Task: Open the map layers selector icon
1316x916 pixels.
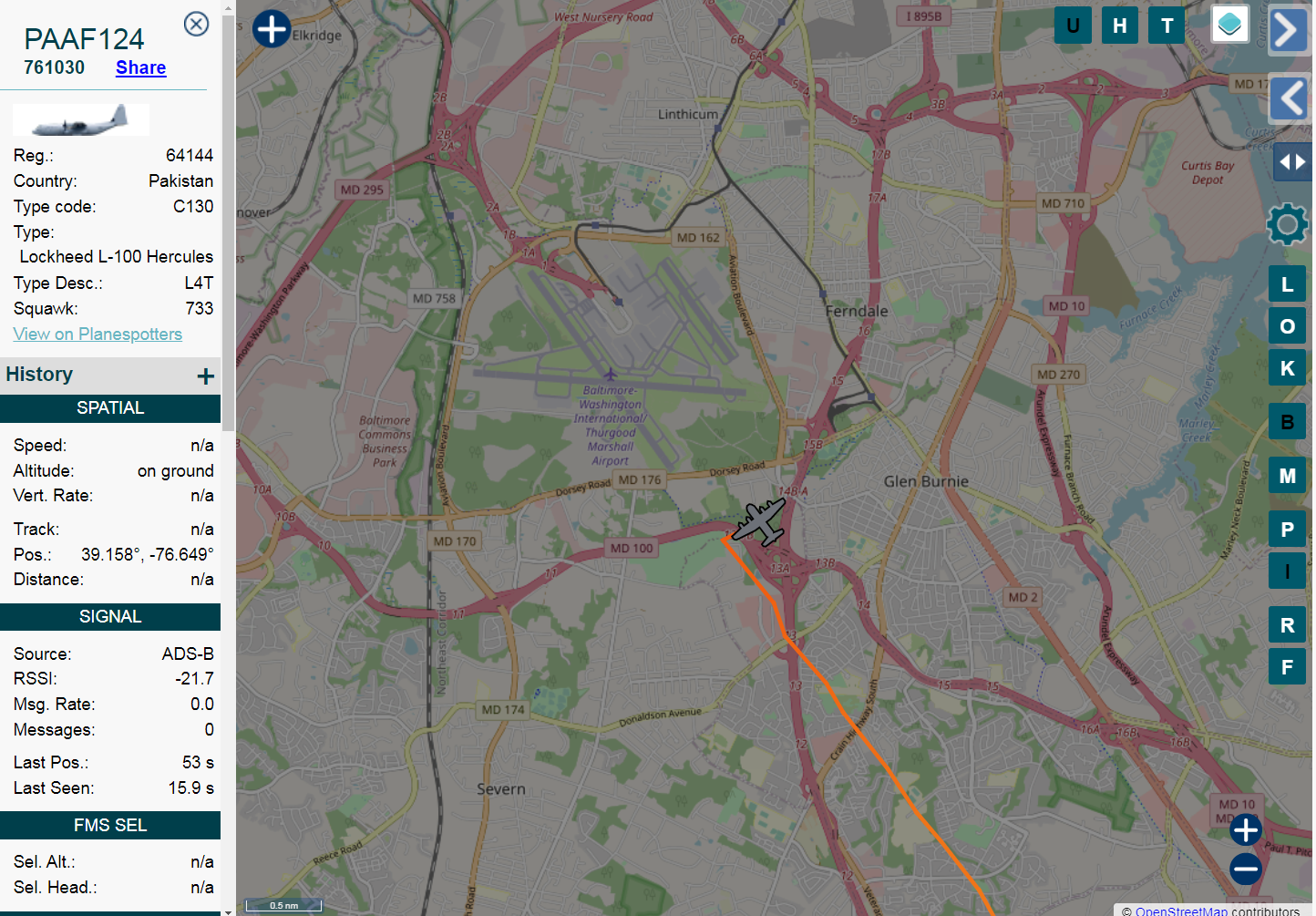Action: [x=1229, y=24]
